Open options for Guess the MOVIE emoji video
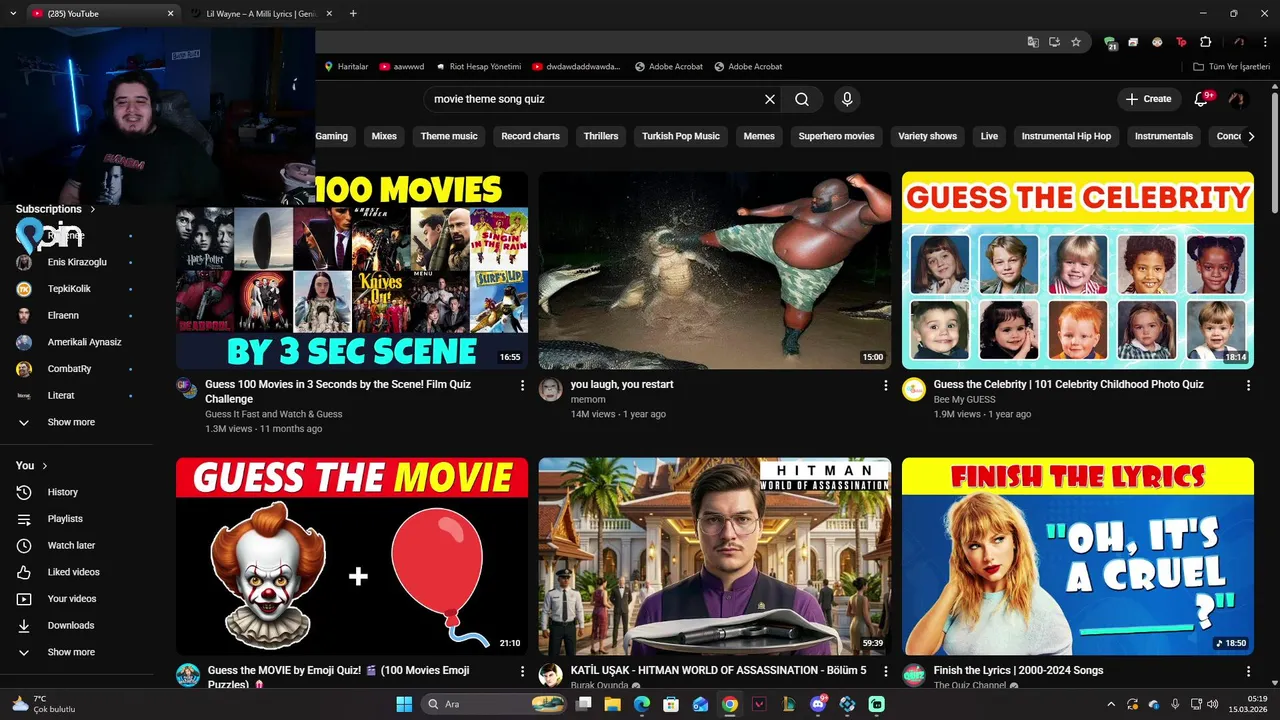 [522, 671]
